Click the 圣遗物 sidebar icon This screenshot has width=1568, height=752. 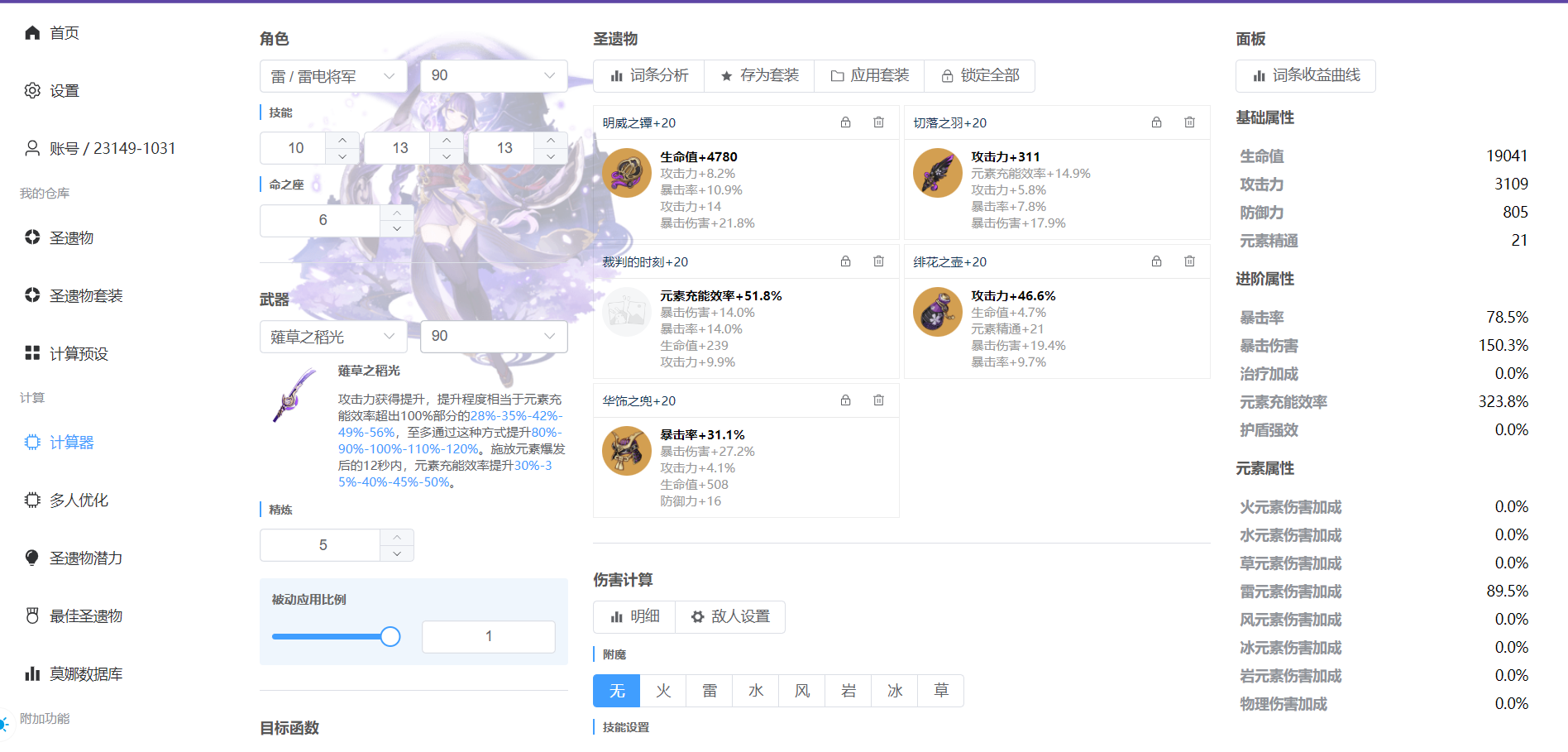[x=32, y=237]
